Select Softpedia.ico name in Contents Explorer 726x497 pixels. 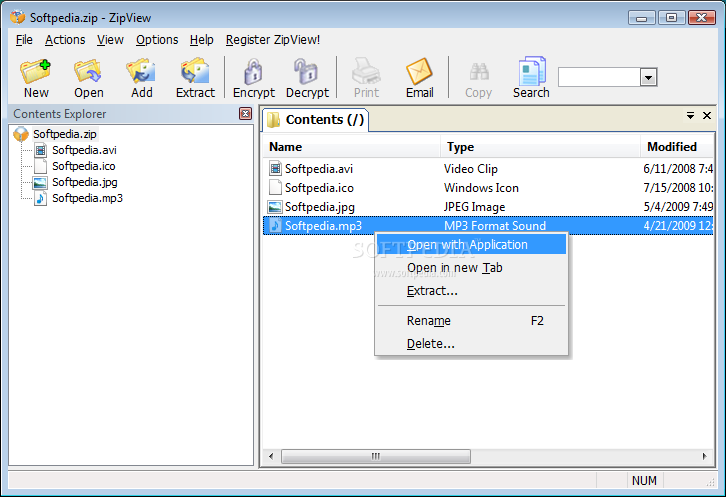84,166
